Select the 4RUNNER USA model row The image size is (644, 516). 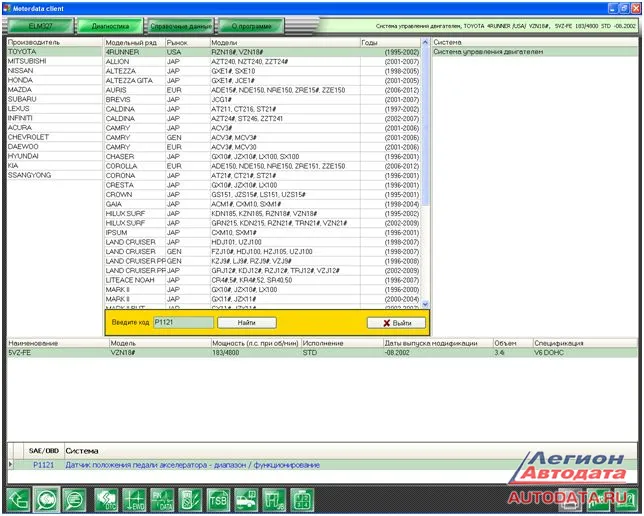(262, 52)
